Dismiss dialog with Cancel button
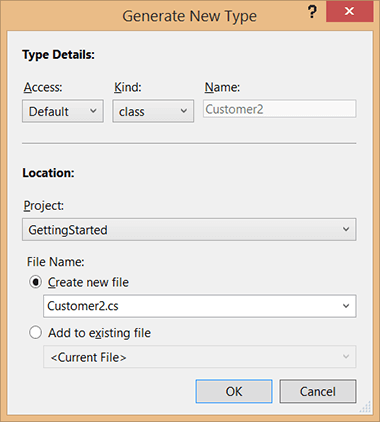 pyautogui.click(x=318, y=391)
